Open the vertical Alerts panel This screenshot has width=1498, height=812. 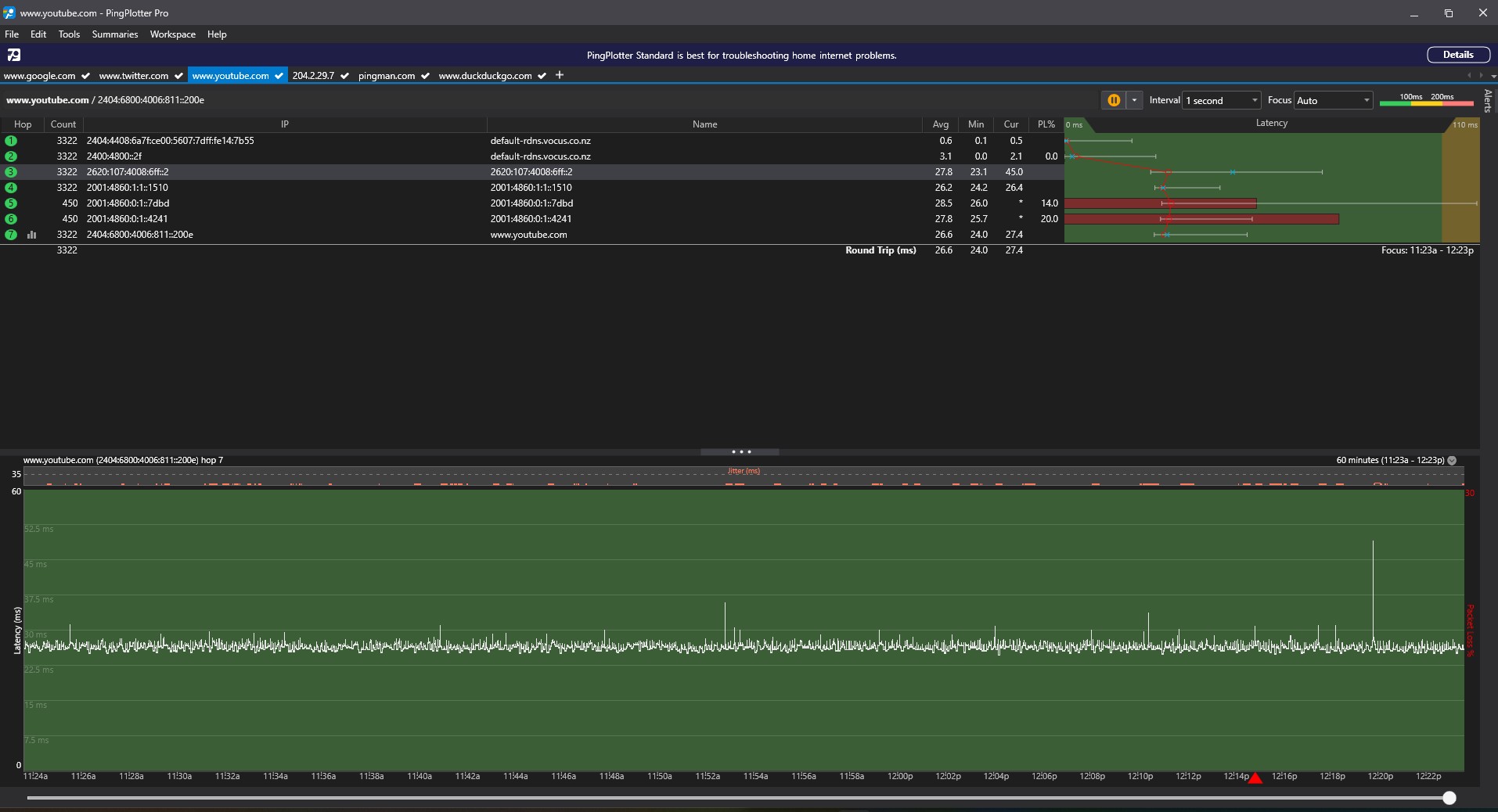pyautogui.click(x=1488, y=100)
